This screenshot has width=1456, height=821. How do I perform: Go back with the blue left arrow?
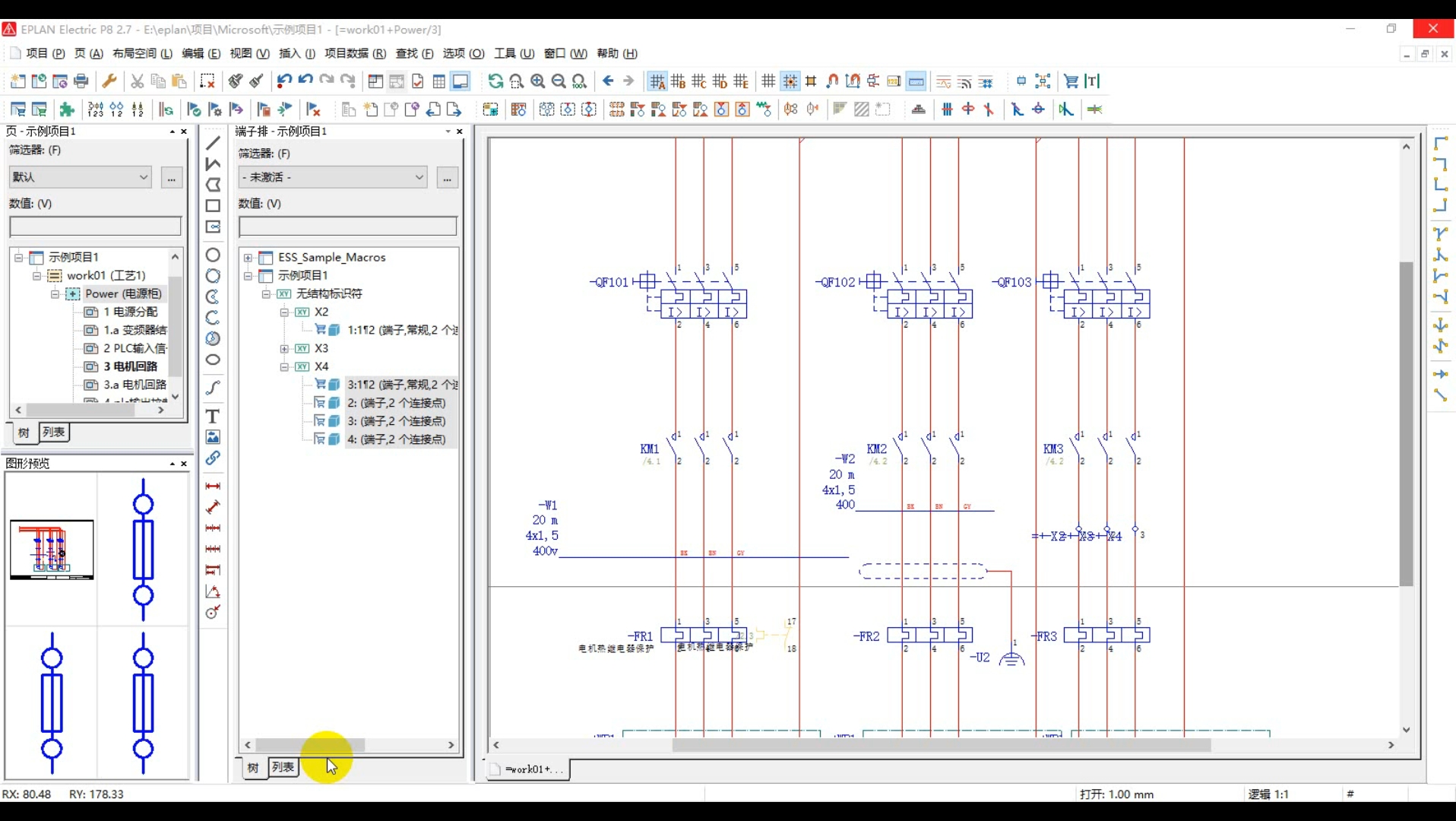coord(608,81)
